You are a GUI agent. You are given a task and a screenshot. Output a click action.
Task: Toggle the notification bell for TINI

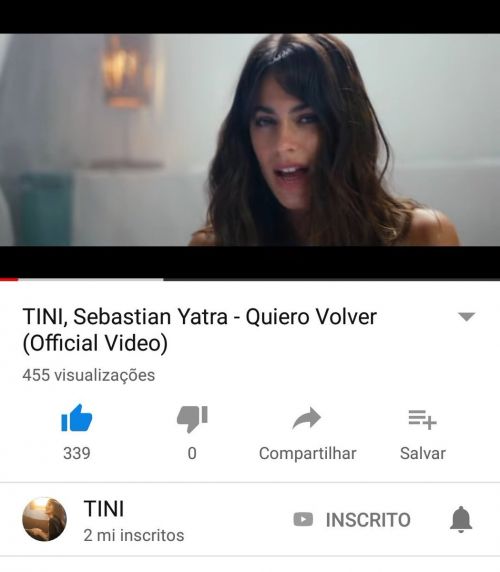461,519
